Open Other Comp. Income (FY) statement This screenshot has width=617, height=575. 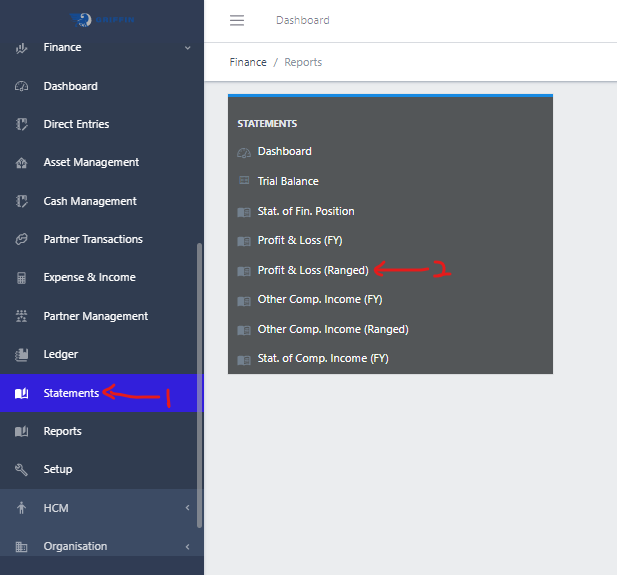pyautogui.click(x=319, y=299)
